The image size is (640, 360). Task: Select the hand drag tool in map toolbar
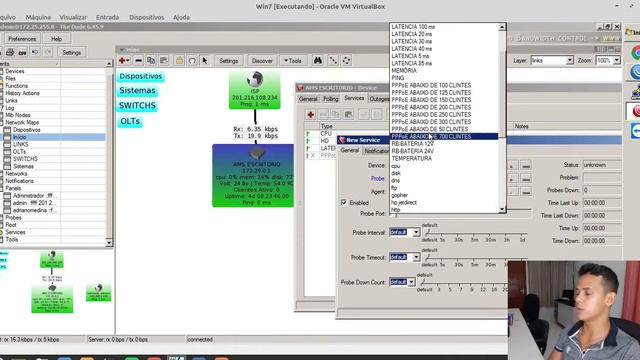coord(192,60)
